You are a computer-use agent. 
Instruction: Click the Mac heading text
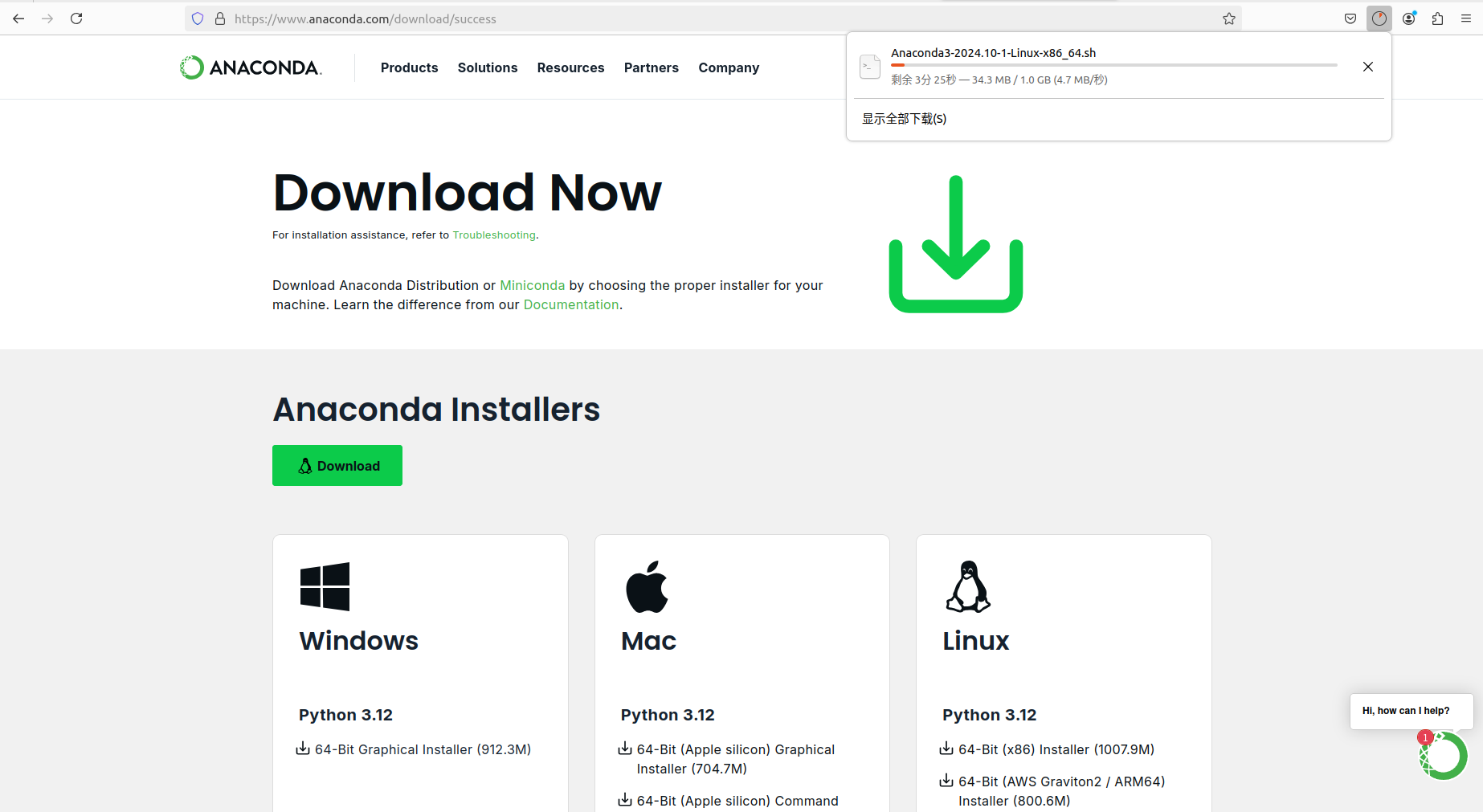tap(648, 641)
